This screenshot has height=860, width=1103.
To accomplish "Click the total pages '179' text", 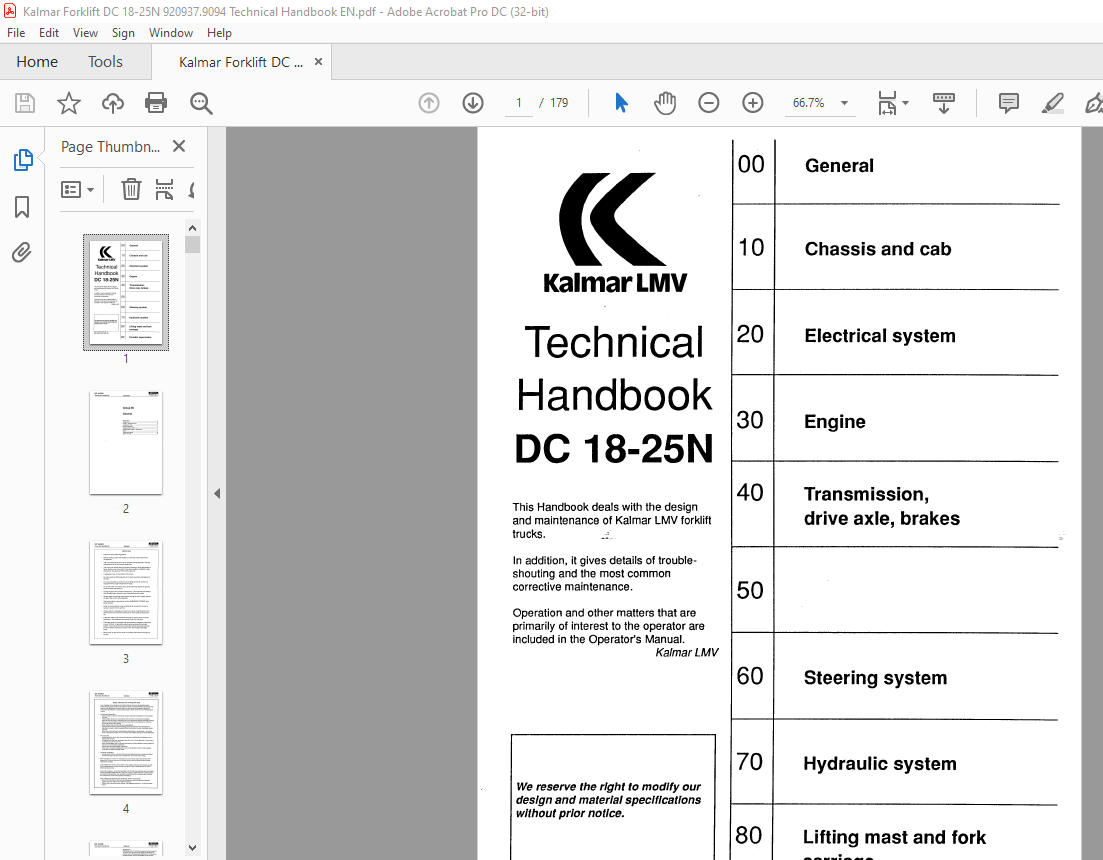I will 559,103.
